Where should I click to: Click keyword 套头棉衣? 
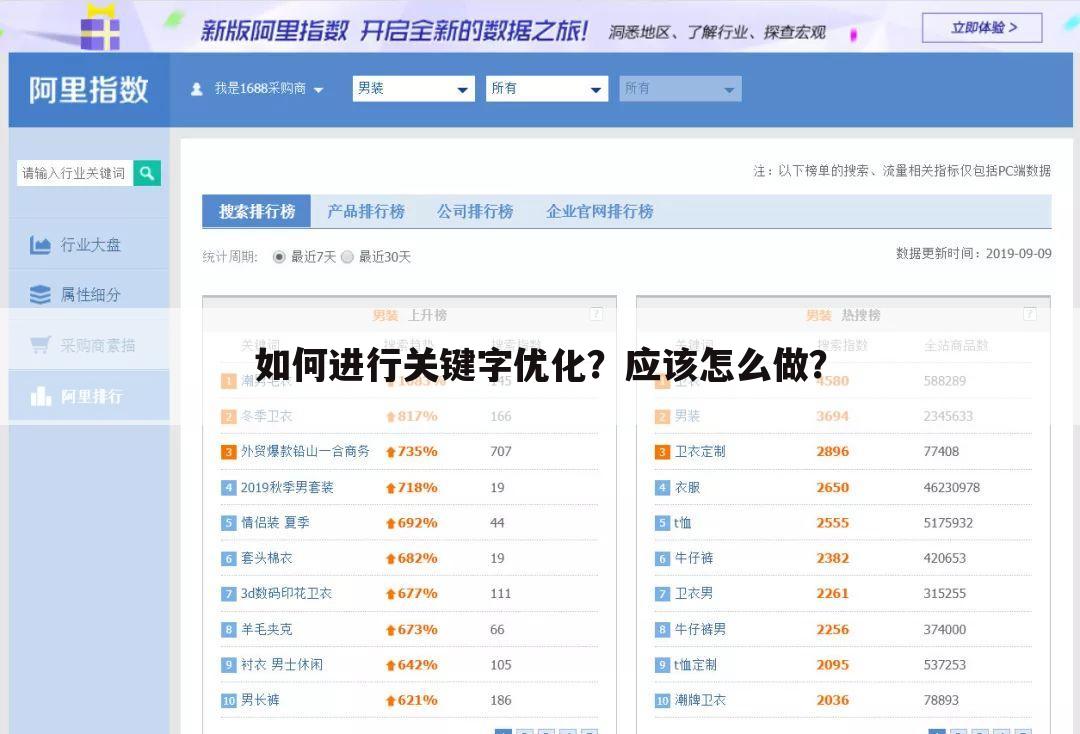coord(267,558)
